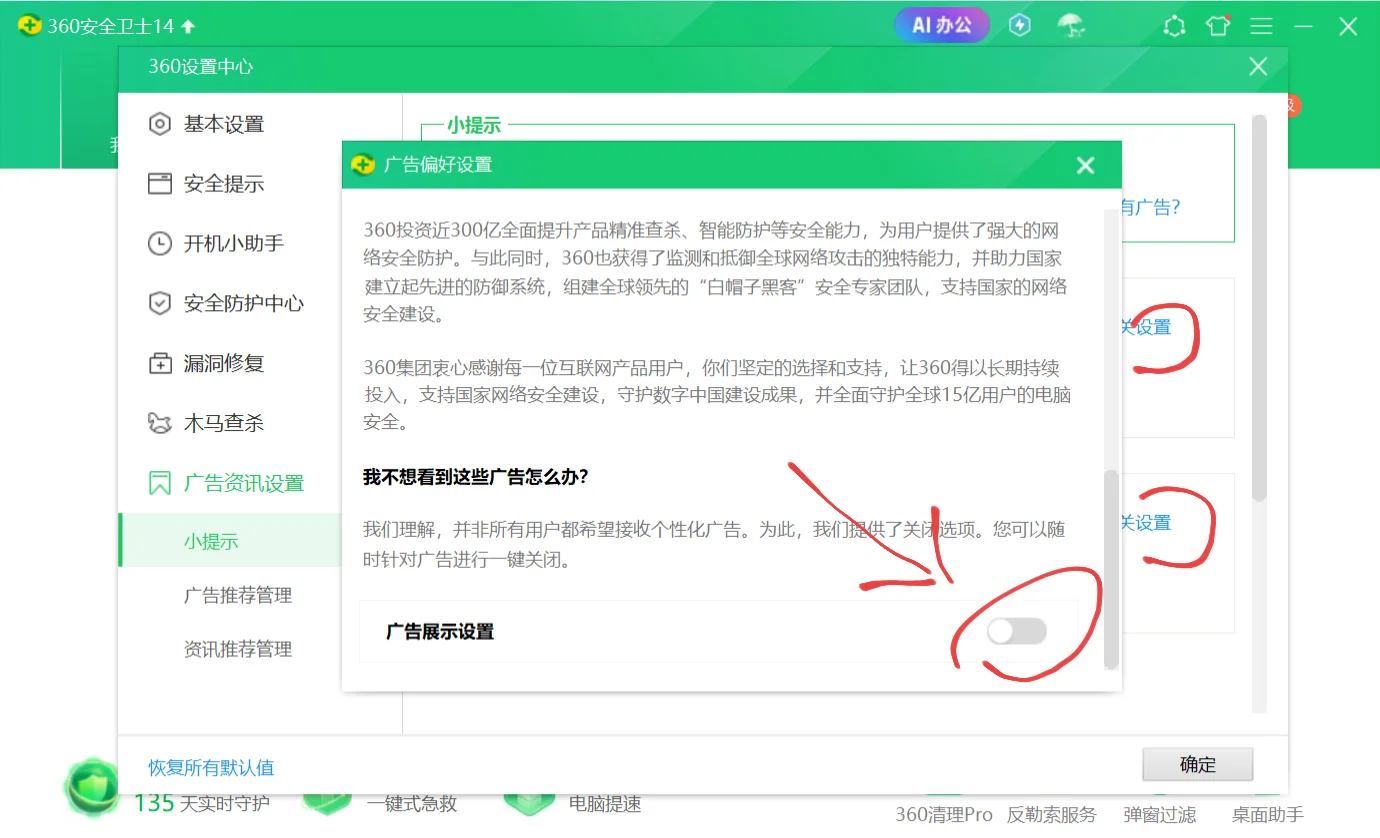
Task: Click the AI办公 button in title bar
Action: tap(941, 25)
